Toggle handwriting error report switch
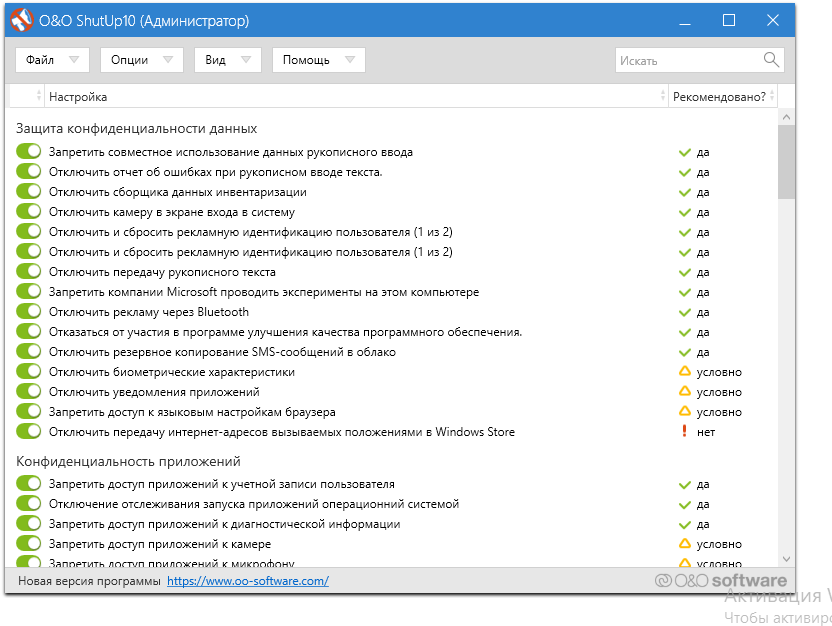Screen dimensions: 832x626 point(29,171)
